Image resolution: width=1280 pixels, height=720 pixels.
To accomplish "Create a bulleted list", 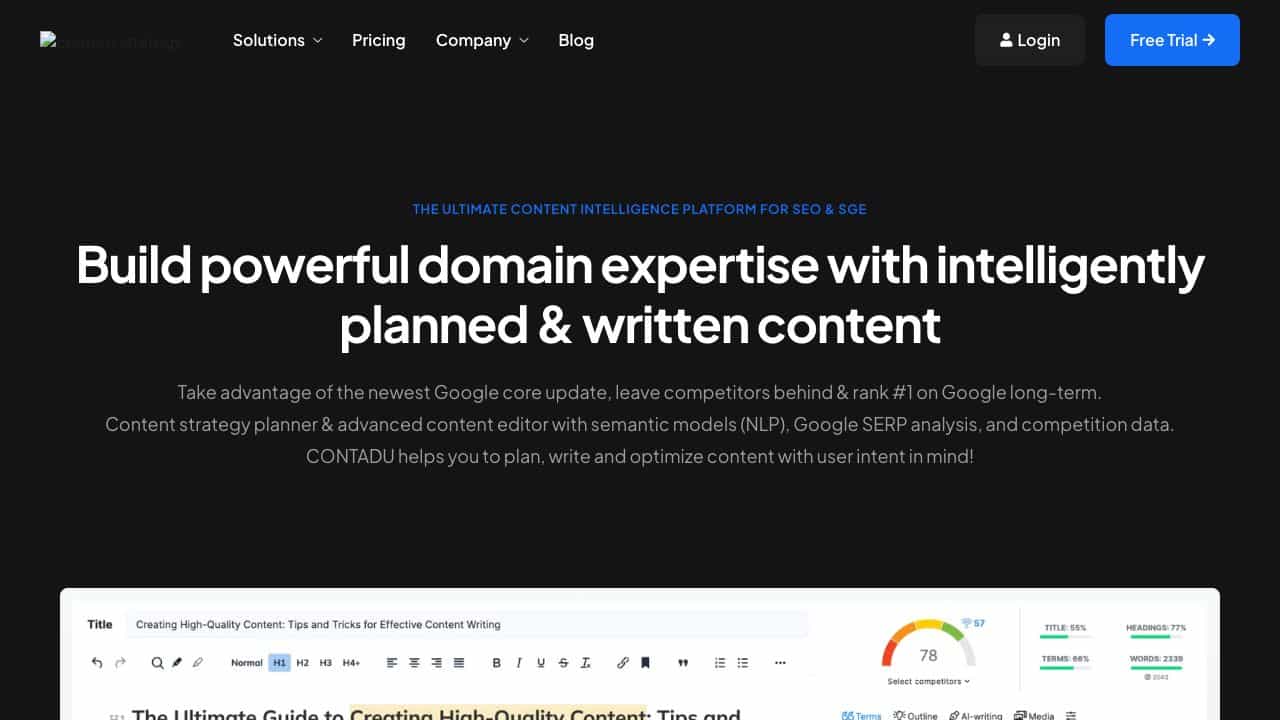I will (743, 662).
